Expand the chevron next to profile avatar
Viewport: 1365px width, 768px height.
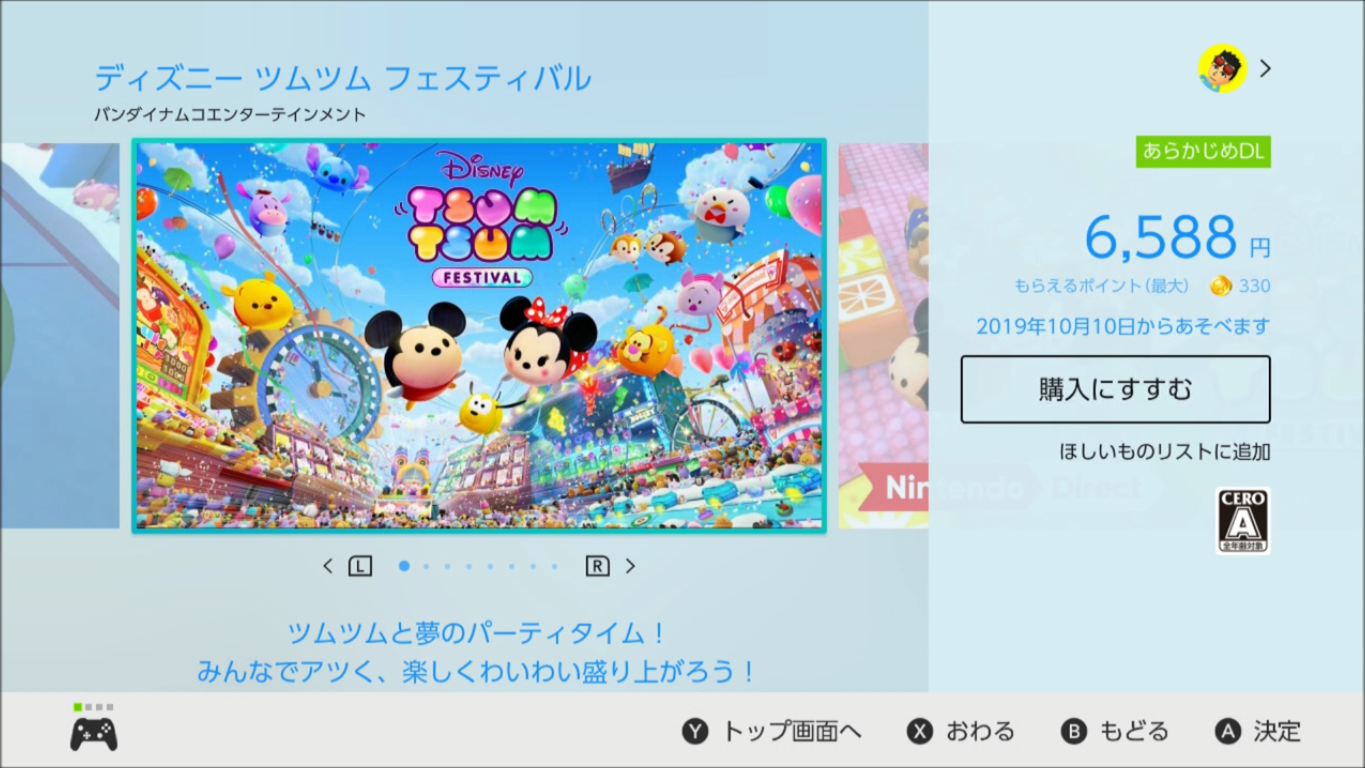coord(1266,68)
